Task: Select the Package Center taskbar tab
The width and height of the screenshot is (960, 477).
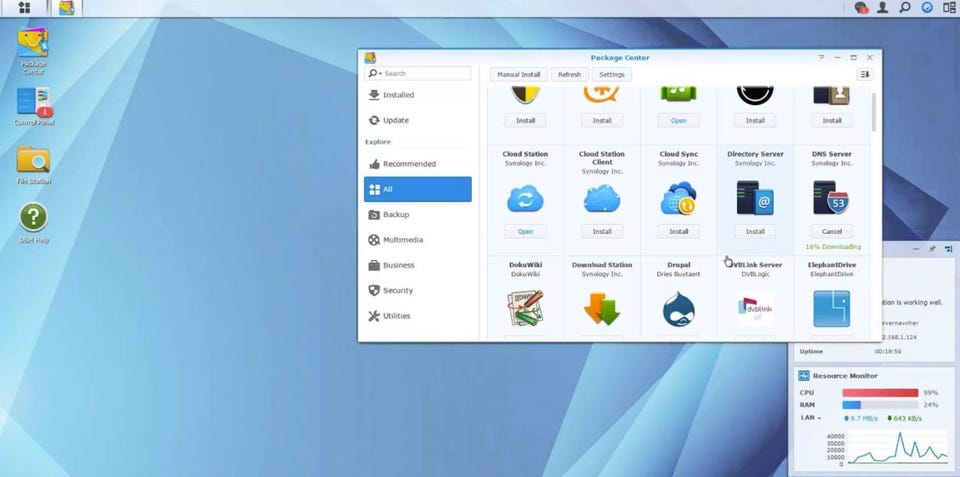Action: click(x=67, y=8)
